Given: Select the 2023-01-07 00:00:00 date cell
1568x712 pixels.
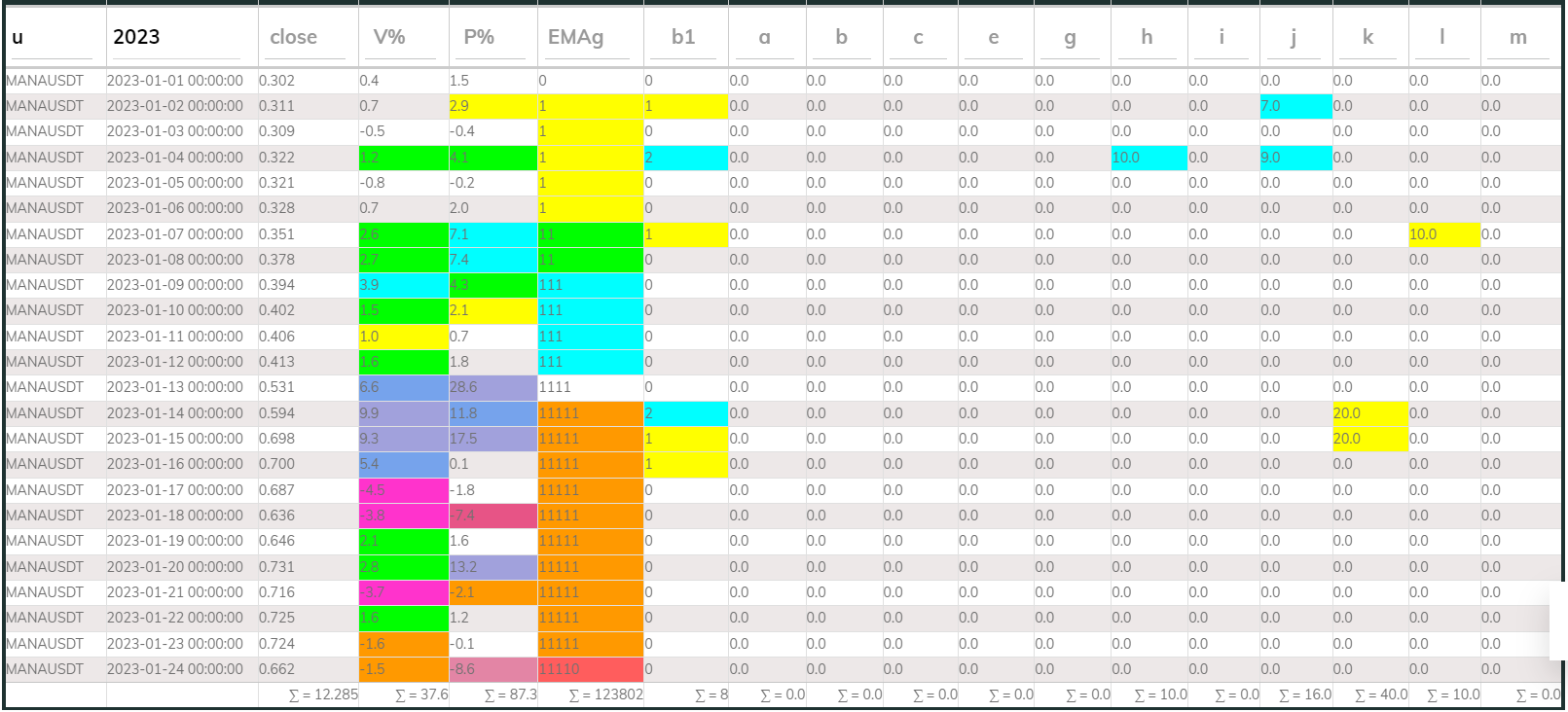Looking at the screenshot, I should click(x=175, y=234).
